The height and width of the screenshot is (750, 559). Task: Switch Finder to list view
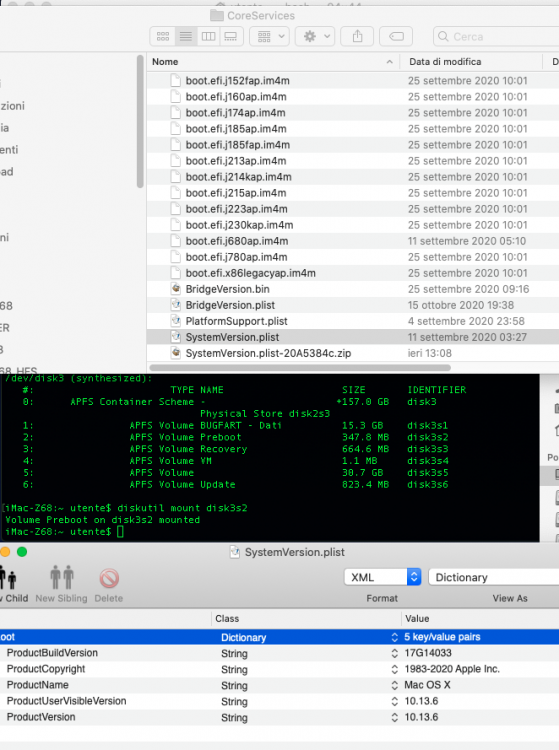[186, 36]
